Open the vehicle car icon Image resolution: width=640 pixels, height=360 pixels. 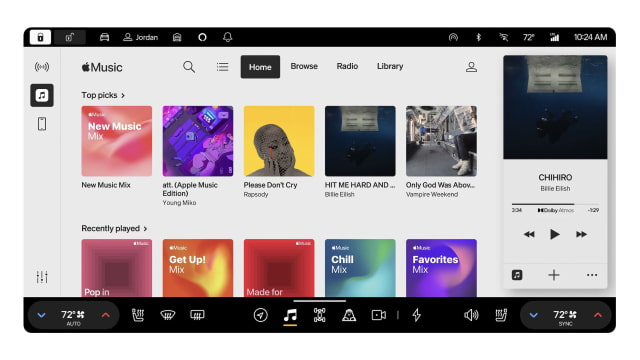tap(104, 37)
